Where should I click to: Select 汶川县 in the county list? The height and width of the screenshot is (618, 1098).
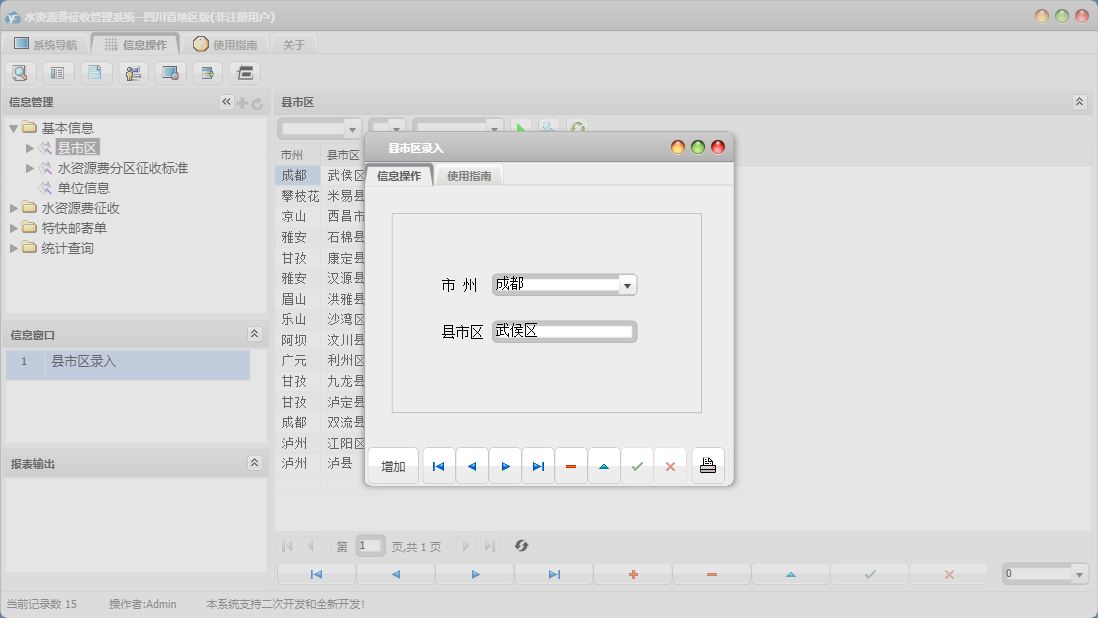pos(345,340)
